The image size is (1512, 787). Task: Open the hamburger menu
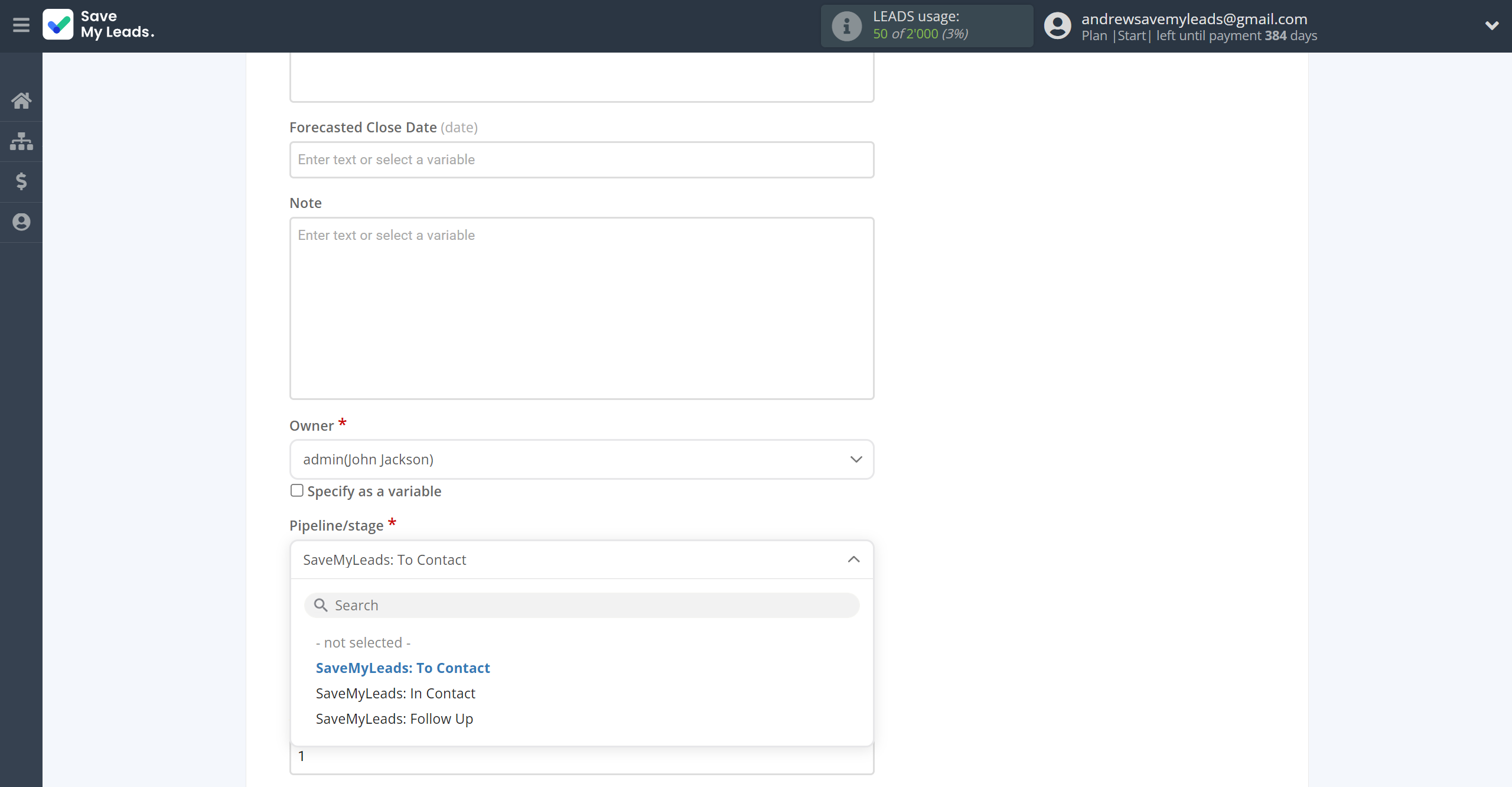[21, 25]
